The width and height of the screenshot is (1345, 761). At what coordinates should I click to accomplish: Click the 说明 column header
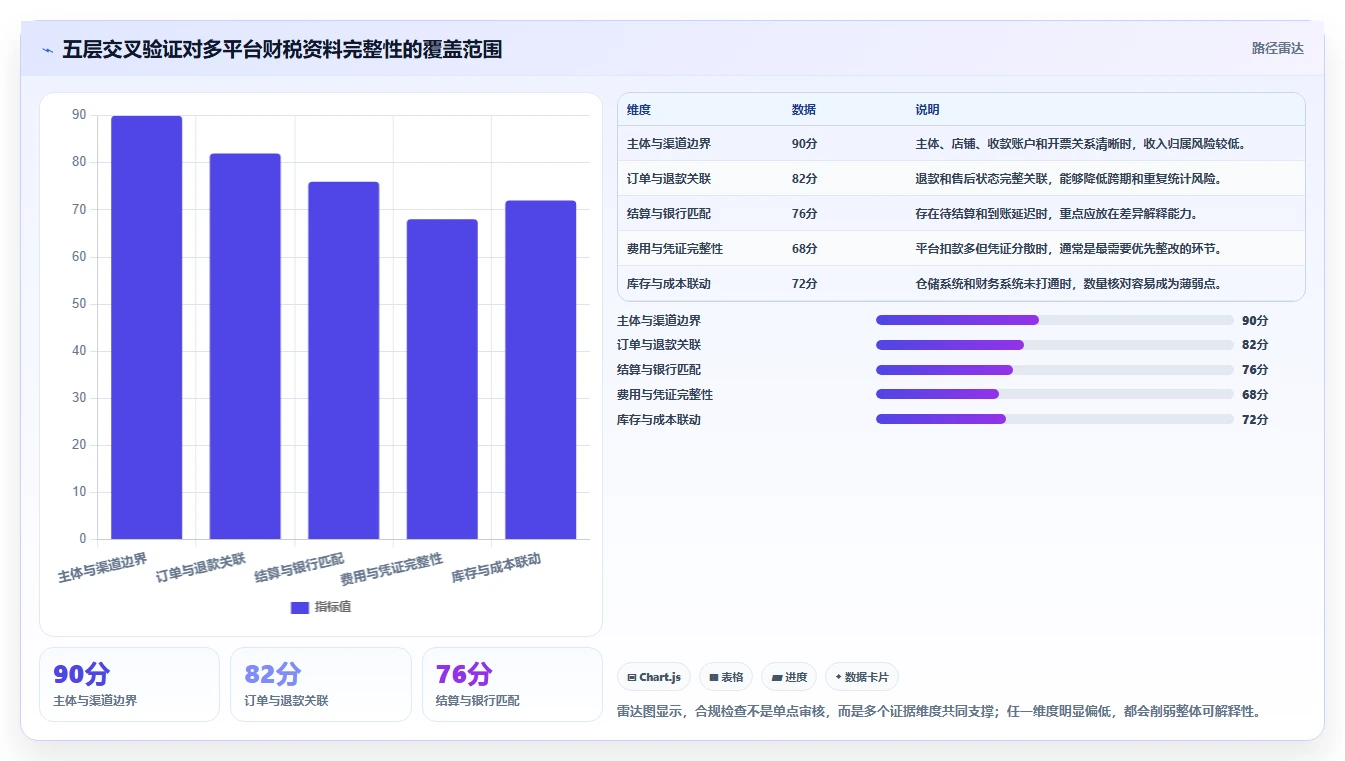[x=928, y=110]
